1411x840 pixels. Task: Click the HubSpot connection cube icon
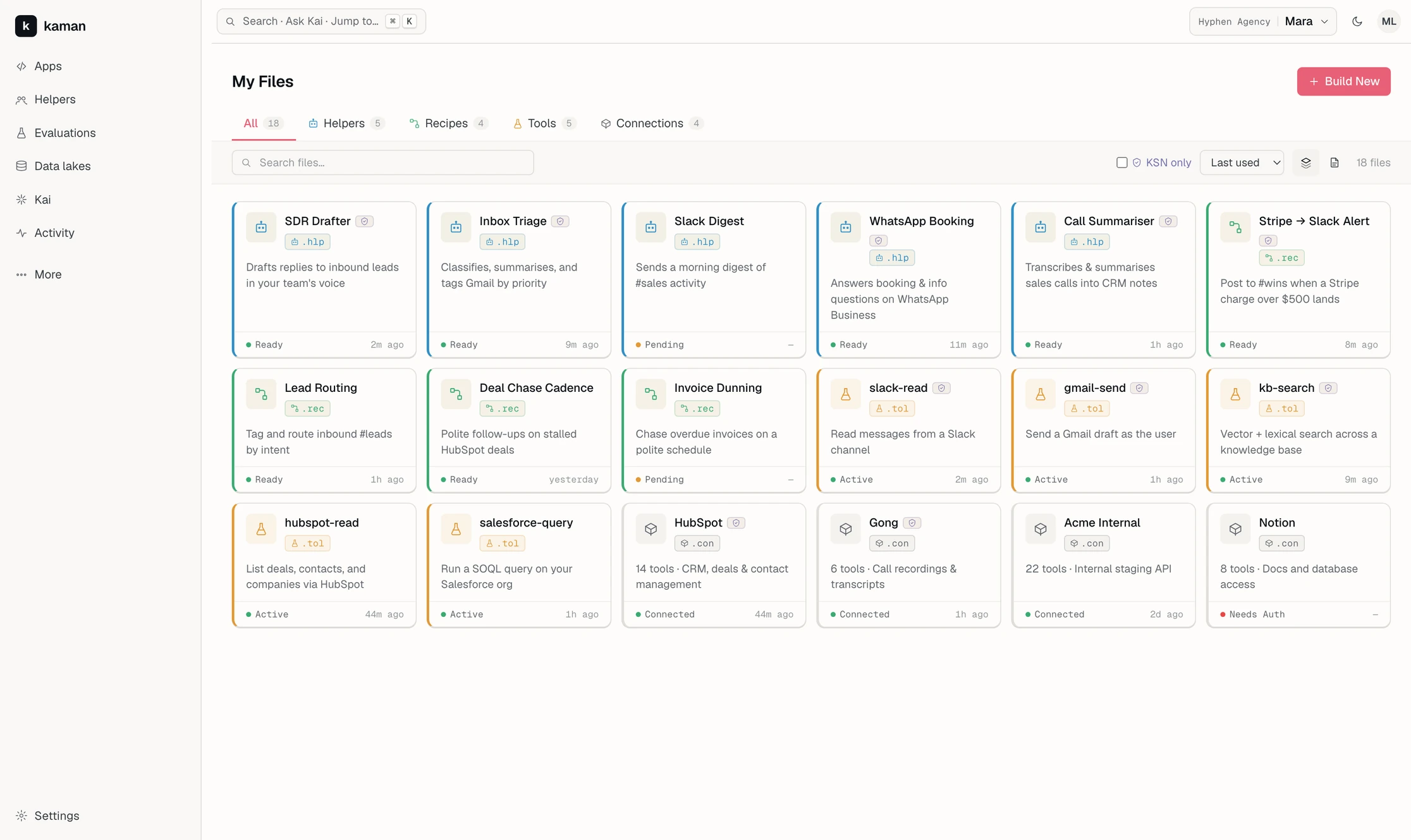[651, 529]
